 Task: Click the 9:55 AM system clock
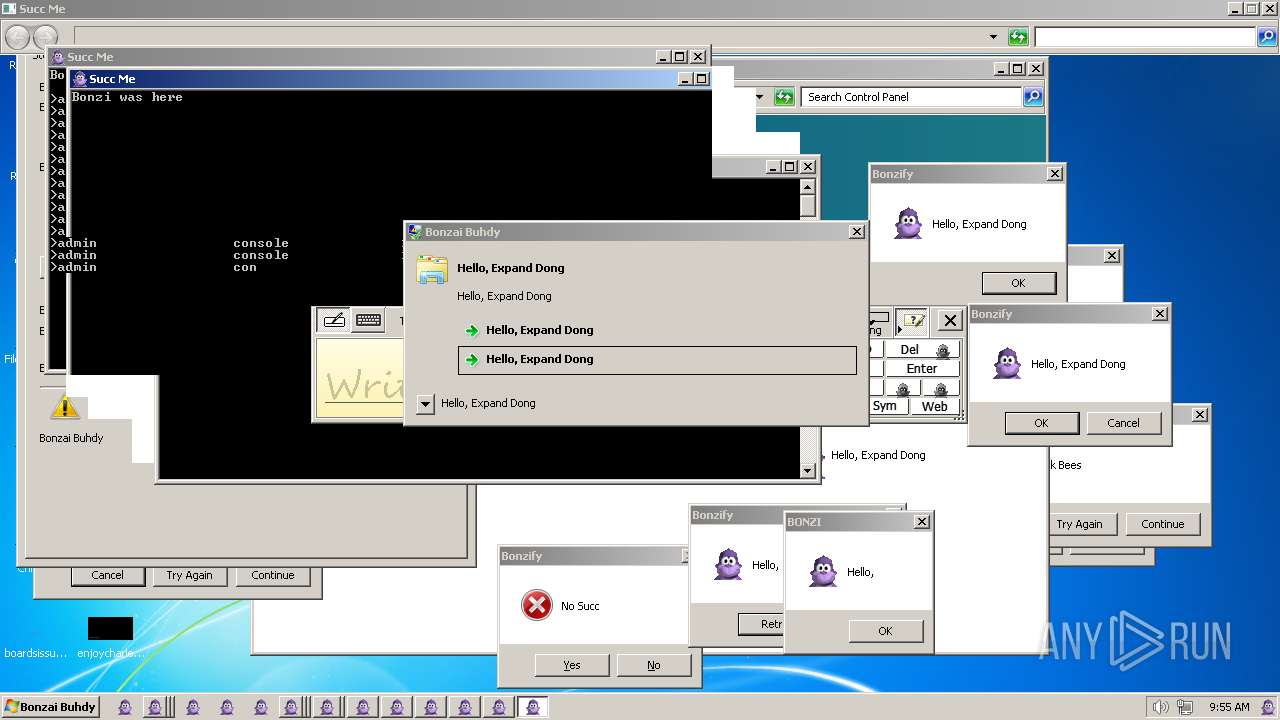[1229, 707]
